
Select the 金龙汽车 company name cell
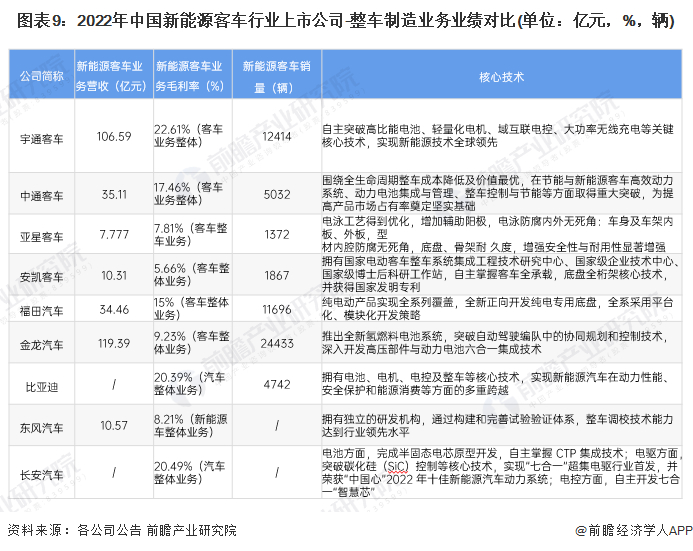point(42,345)
